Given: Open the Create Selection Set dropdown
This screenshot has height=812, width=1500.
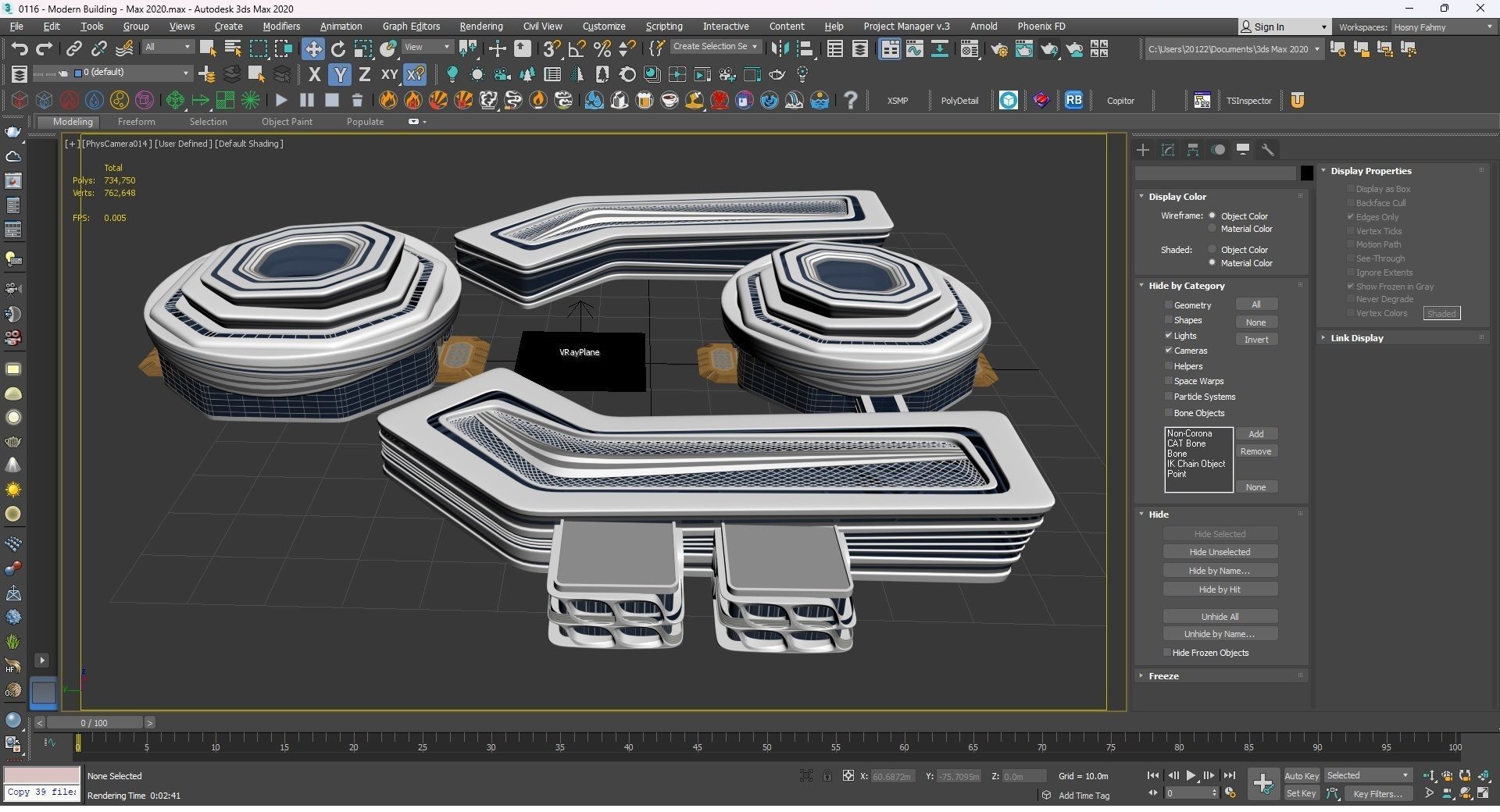Looking at the screenshot, I should tap(715, 47).
